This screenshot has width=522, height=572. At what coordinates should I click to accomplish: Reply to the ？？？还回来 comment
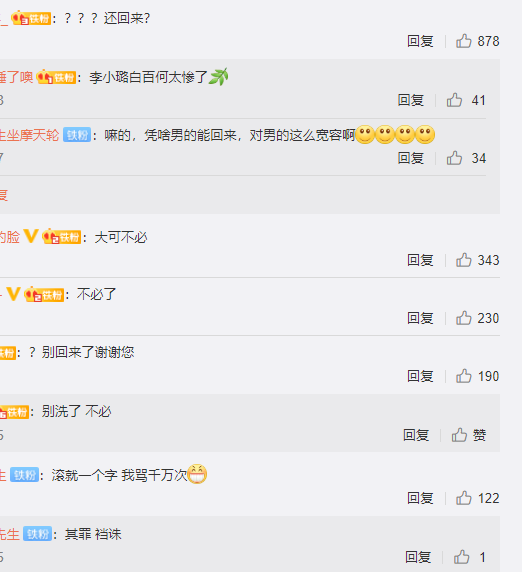420,41
